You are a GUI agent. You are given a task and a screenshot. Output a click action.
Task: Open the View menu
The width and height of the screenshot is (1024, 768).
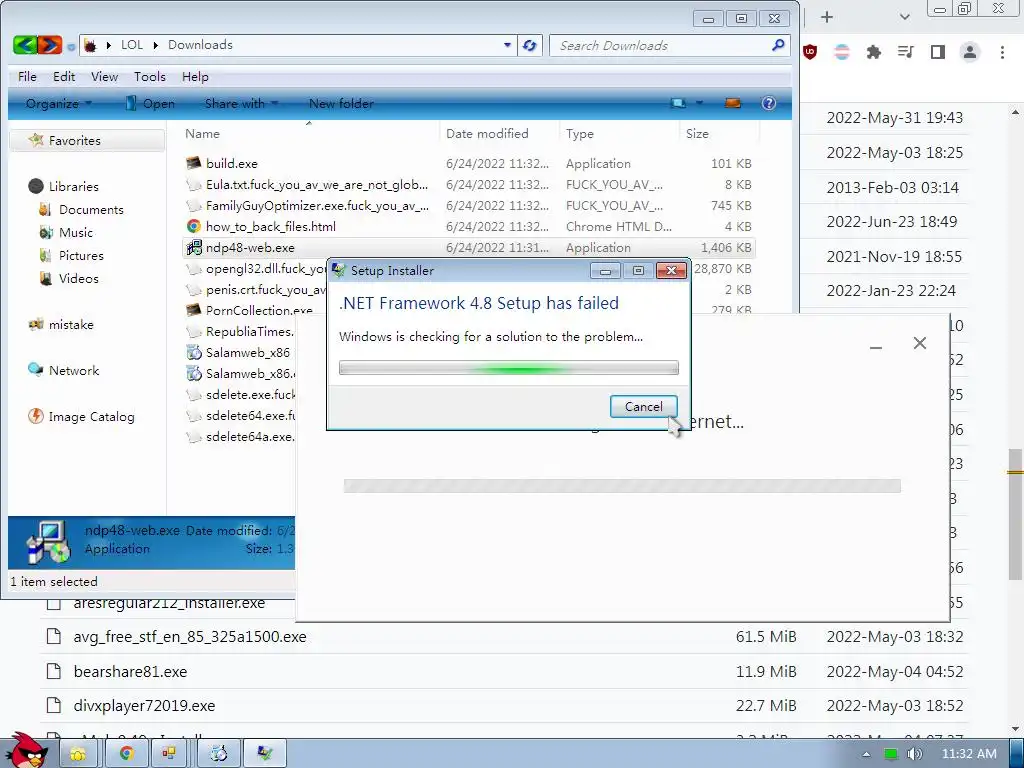[x=104, y=76]
